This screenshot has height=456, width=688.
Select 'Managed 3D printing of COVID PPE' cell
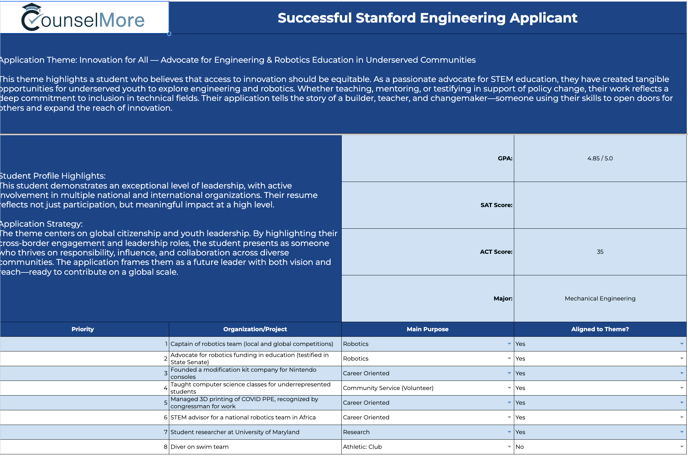(255, 402)
